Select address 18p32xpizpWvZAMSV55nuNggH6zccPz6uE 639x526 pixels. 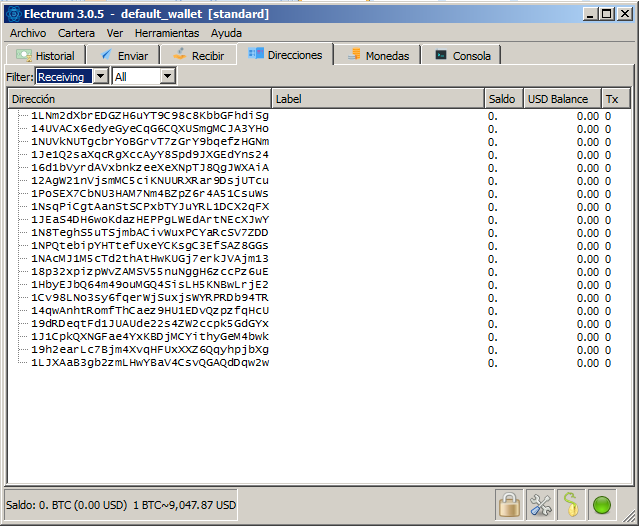pos(150,273)
